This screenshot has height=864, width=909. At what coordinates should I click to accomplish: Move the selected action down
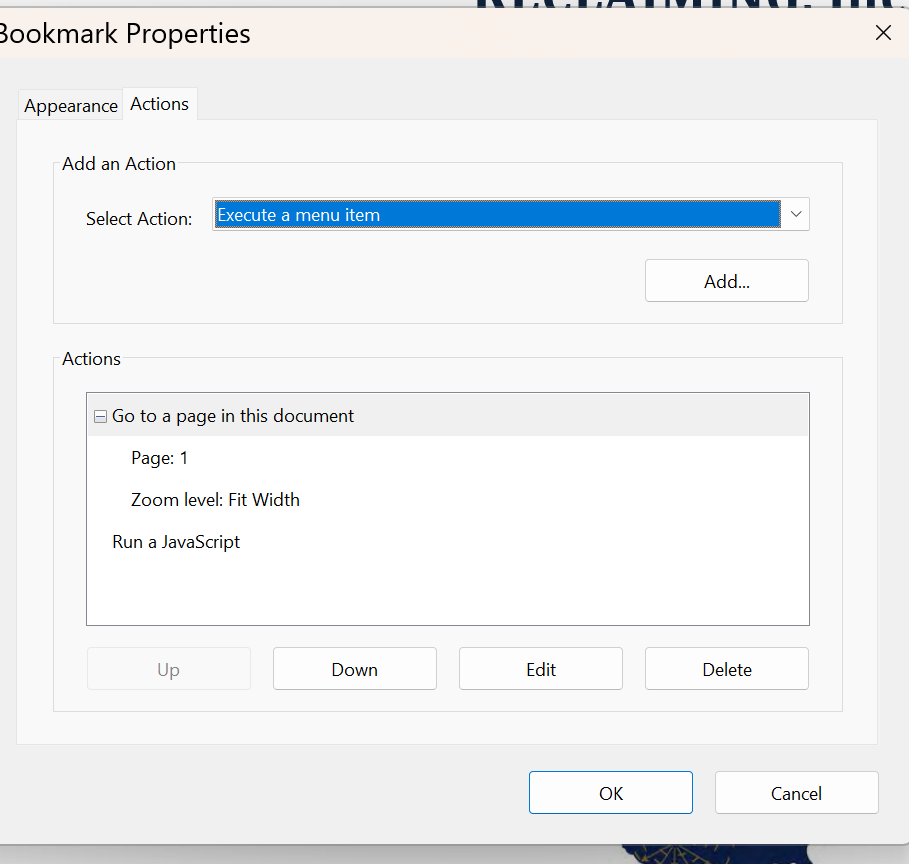pyautogui.click(x=354, y=668)
